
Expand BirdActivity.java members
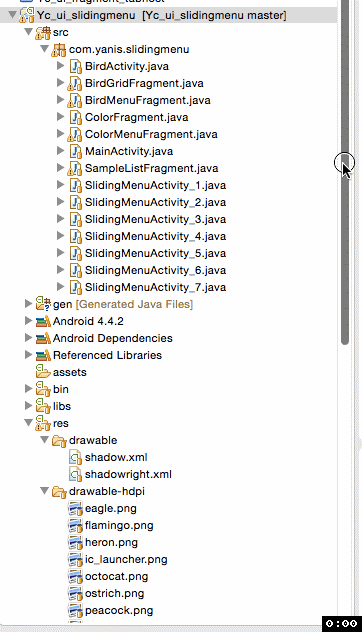60,66
